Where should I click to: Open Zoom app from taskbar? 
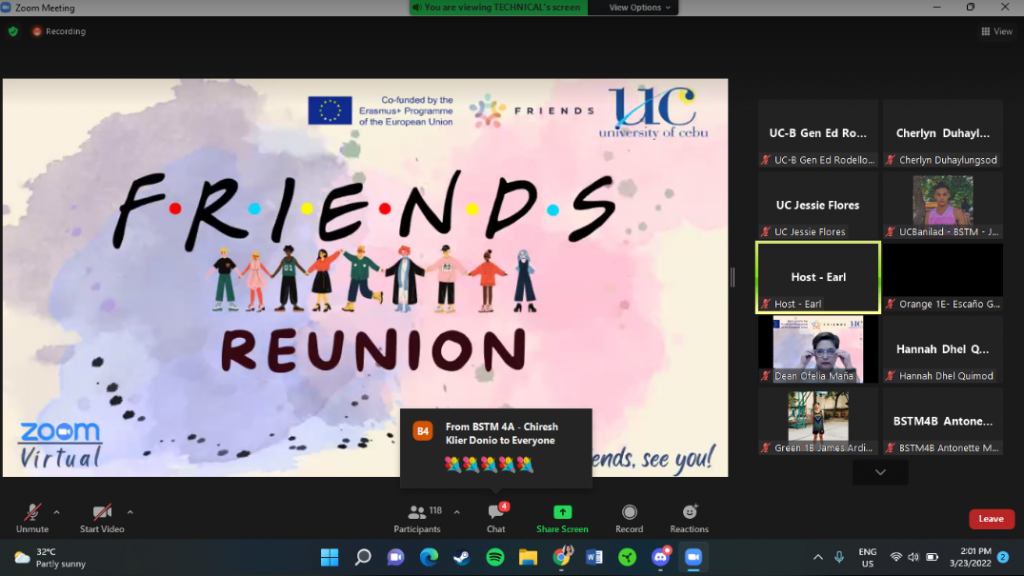[694, 557]
